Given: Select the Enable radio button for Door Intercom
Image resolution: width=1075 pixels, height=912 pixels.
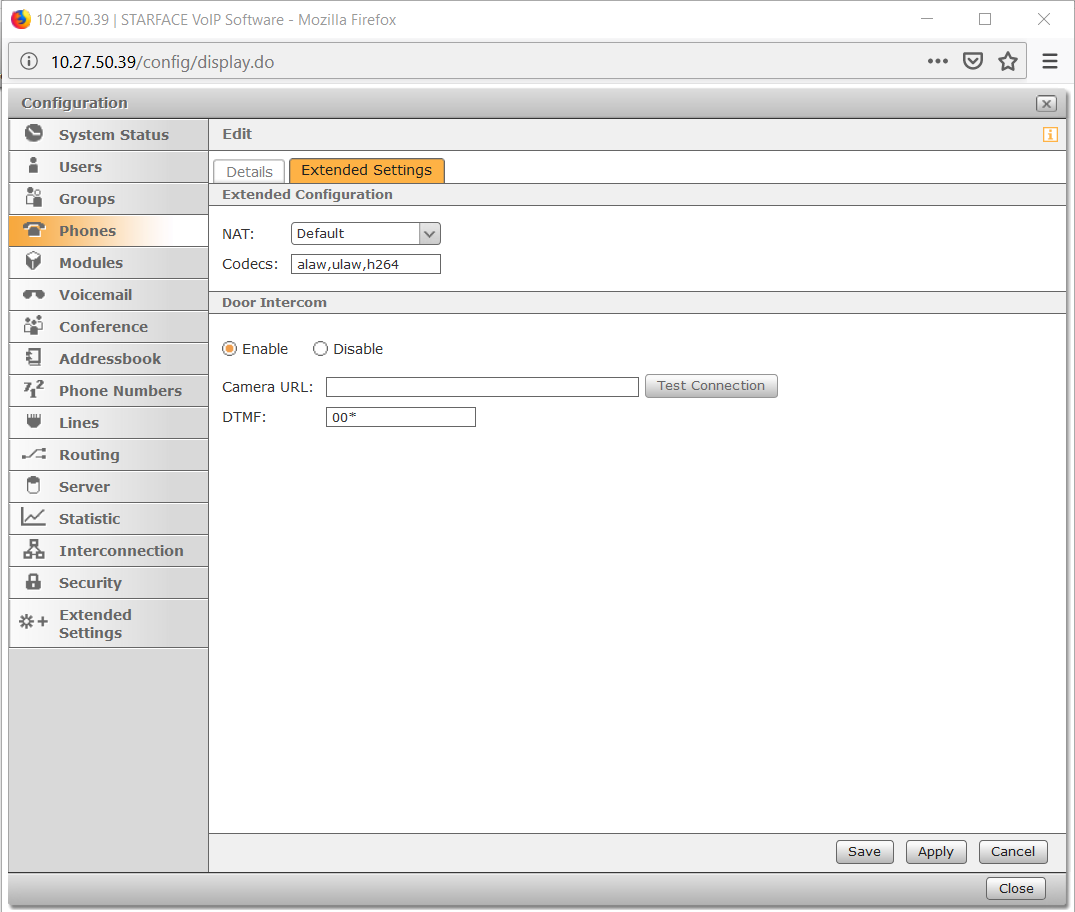Looking at the screenshot, I should 230,349.
